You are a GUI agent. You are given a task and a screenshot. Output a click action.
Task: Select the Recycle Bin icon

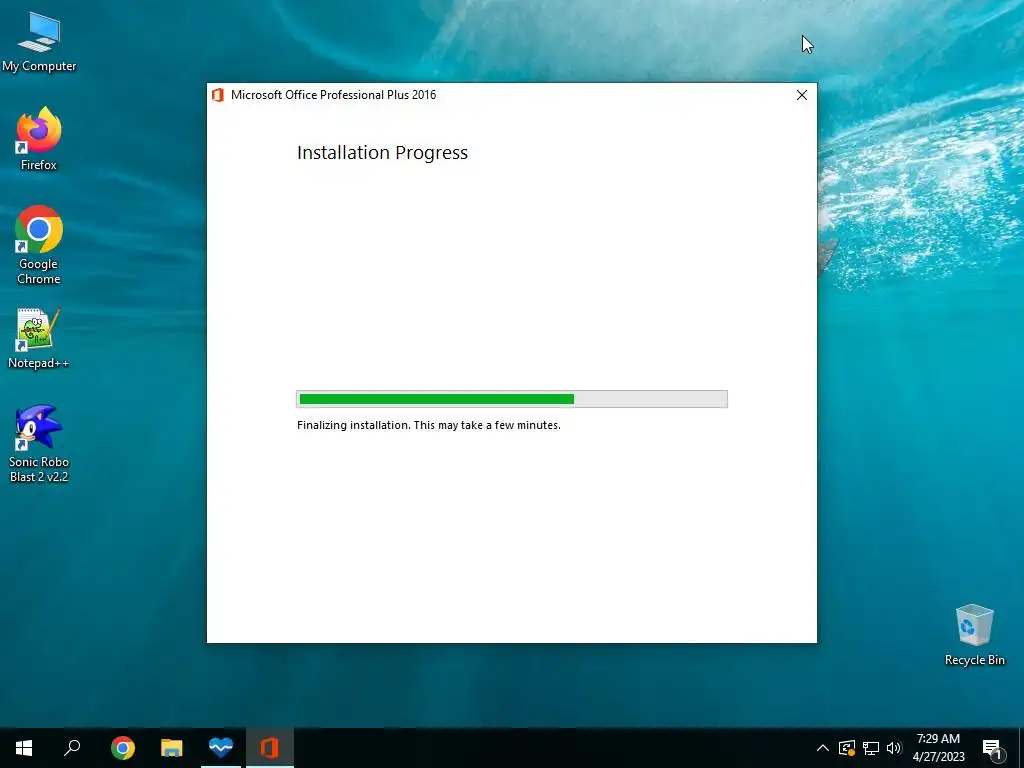974,635
